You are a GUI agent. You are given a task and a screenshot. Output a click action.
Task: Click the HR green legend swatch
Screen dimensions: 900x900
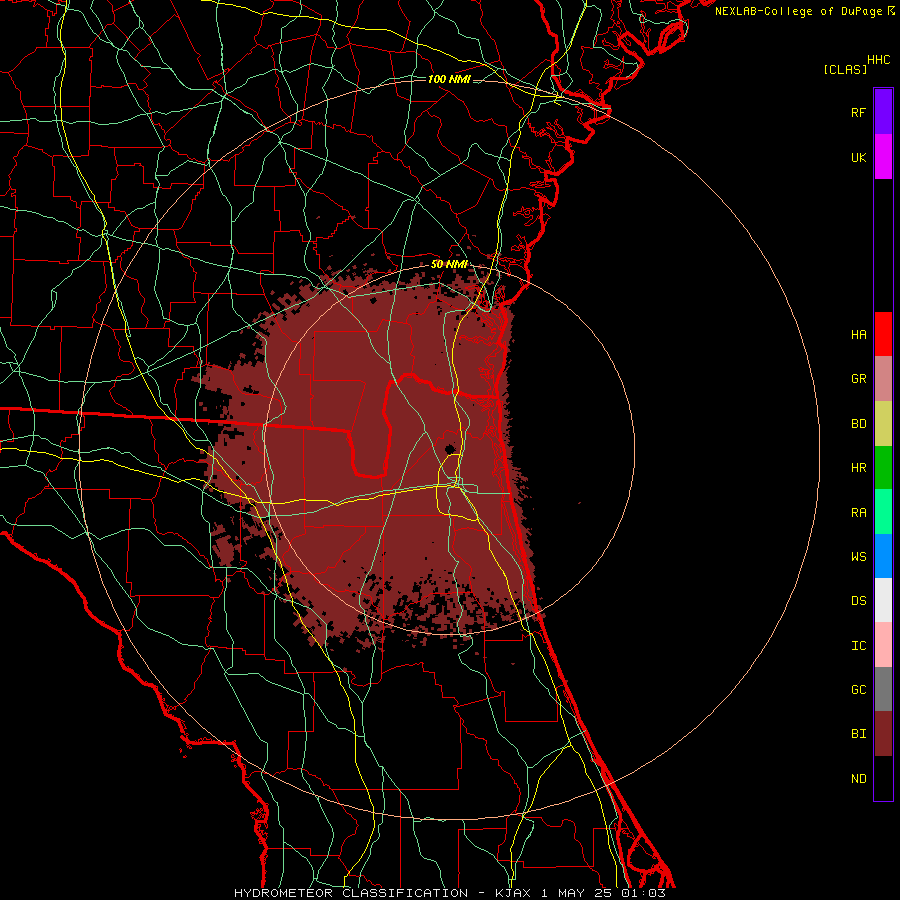pos(883,468)
